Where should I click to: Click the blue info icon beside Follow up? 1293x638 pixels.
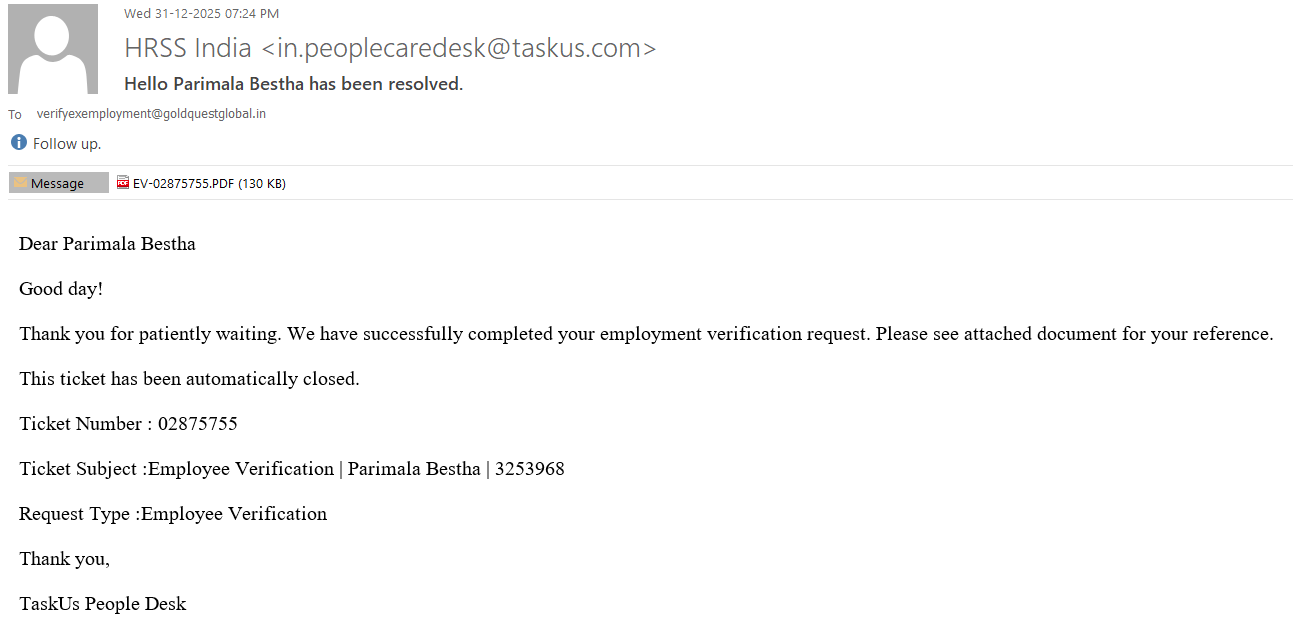click(18, 143)
